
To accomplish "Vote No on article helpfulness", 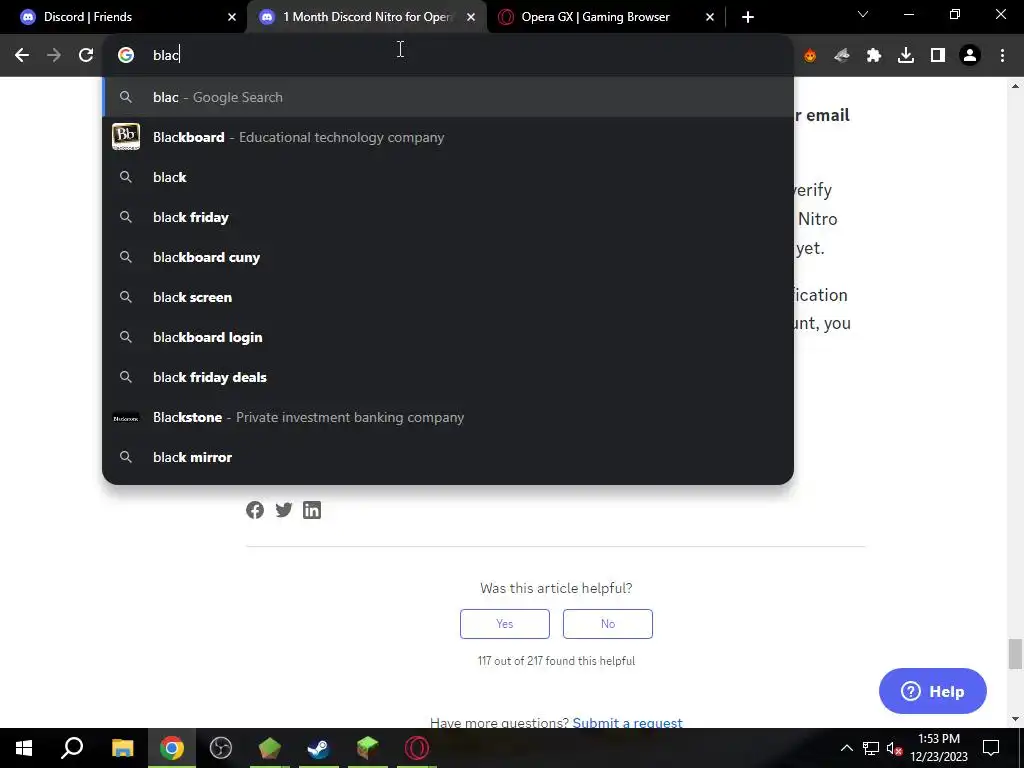I will click(608, 624).
